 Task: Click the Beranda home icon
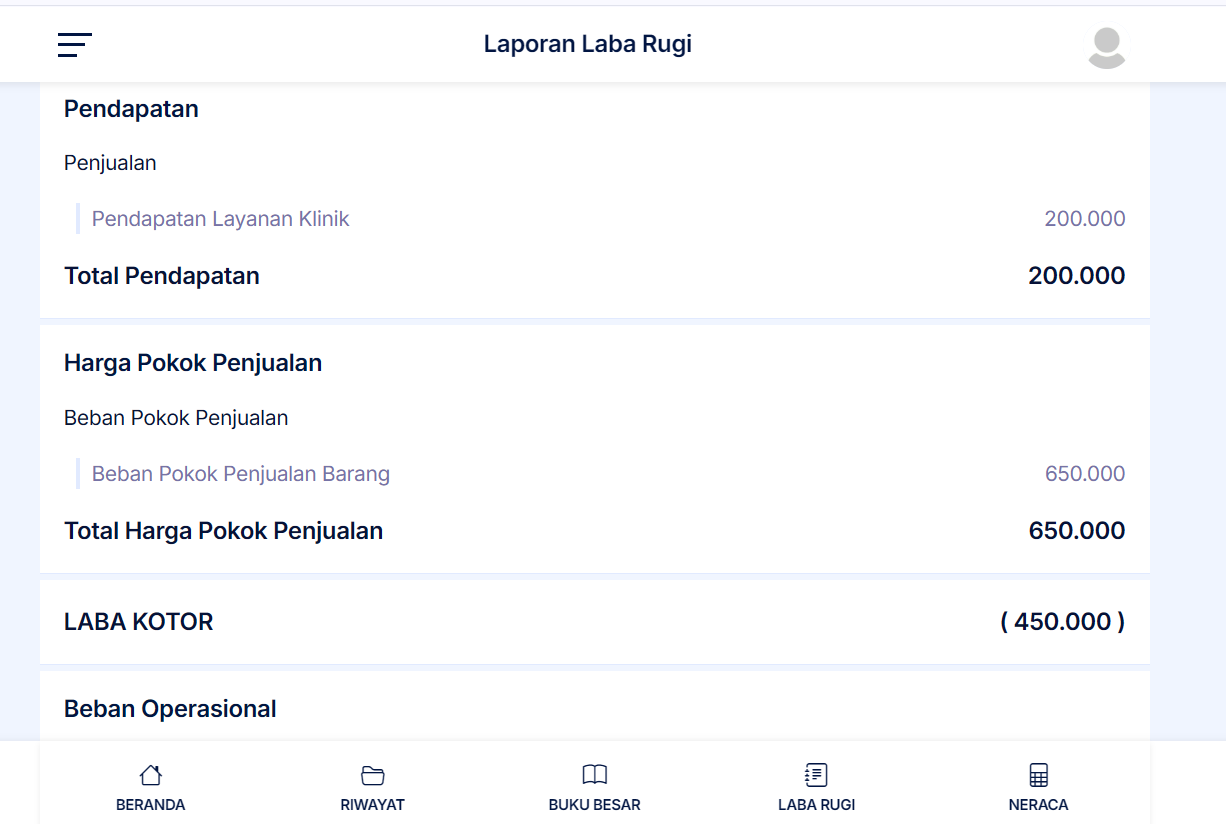(150, 775)
